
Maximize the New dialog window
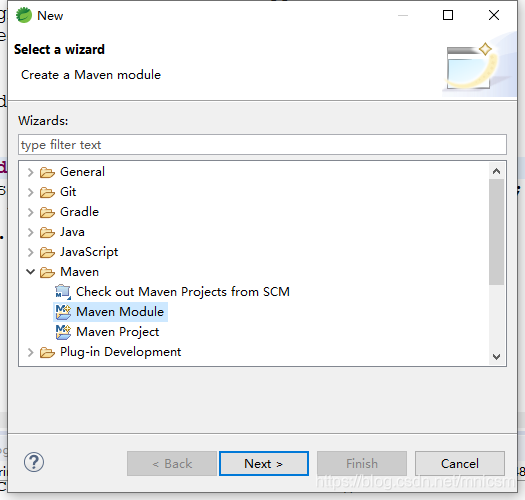click(448, 15)
